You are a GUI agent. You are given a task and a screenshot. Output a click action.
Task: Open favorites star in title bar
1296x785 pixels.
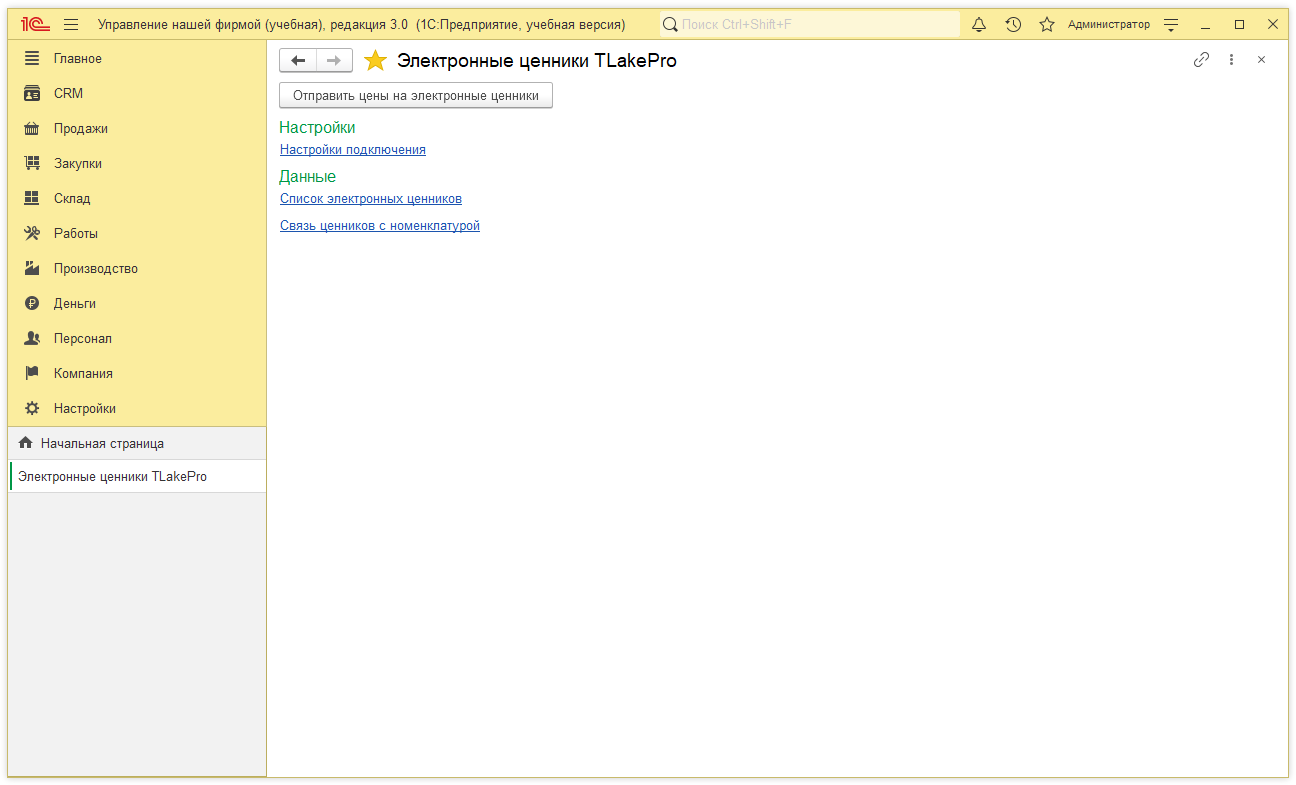pyautogui.click(x=1047, y=25)
